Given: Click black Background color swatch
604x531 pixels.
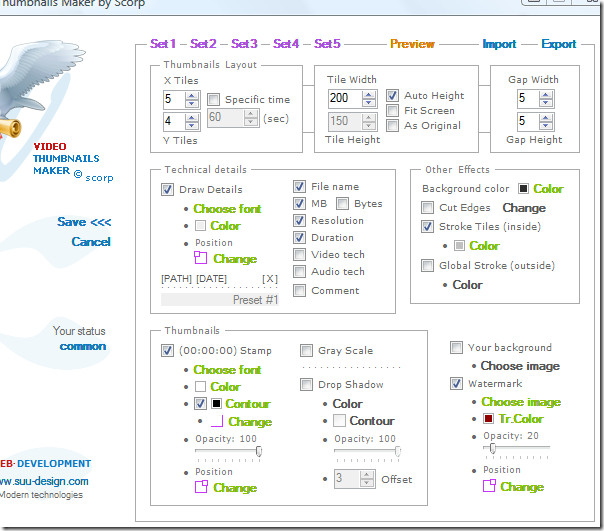Looking at the screenshot, I should click(x=523, y=188).
